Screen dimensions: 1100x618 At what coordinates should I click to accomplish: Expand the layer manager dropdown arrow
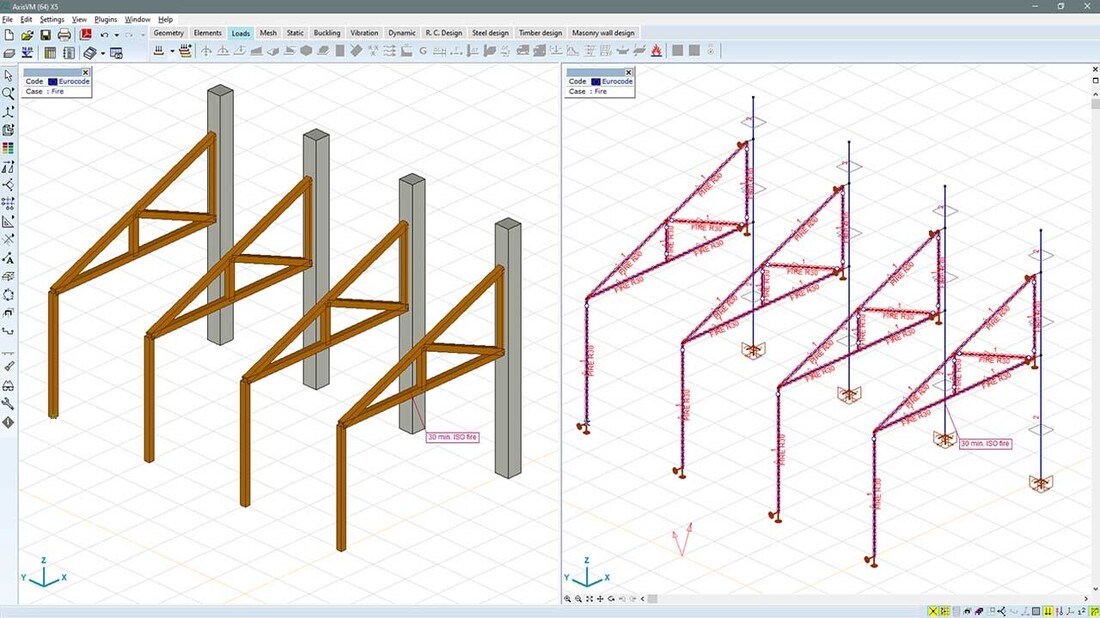(x=102, y=53)
